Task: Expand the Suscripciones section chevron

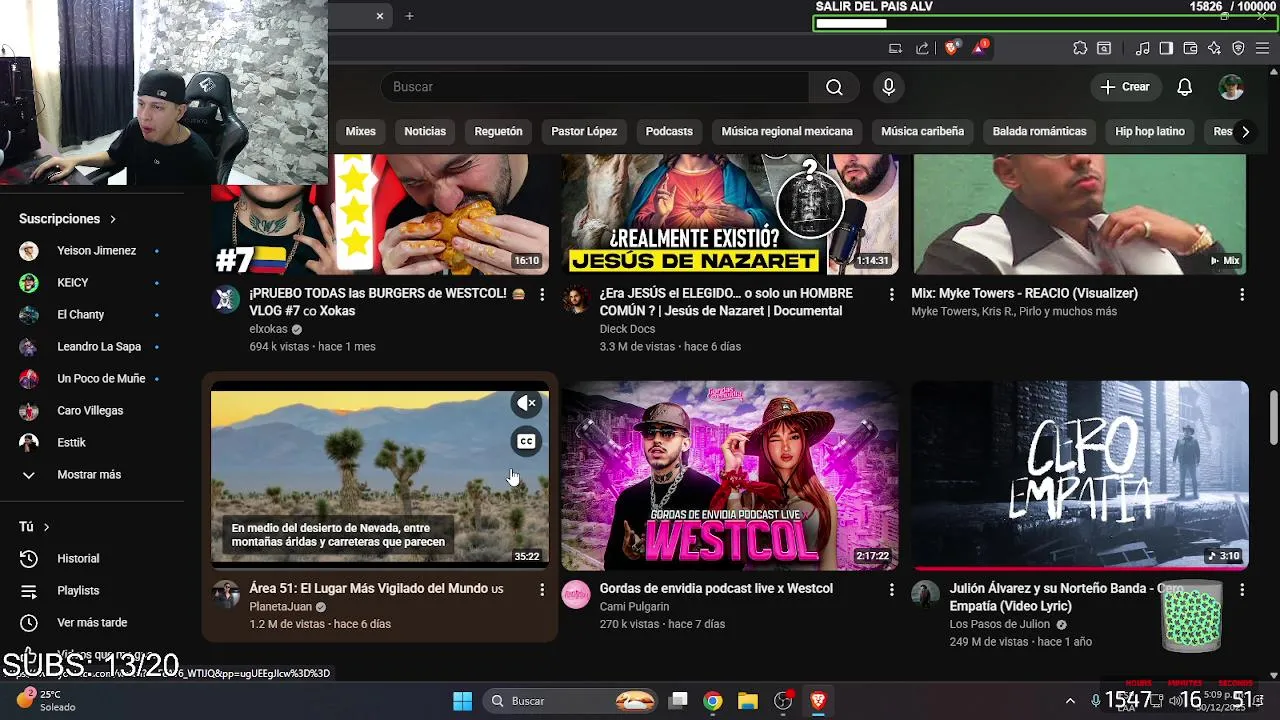Action: 113,219
